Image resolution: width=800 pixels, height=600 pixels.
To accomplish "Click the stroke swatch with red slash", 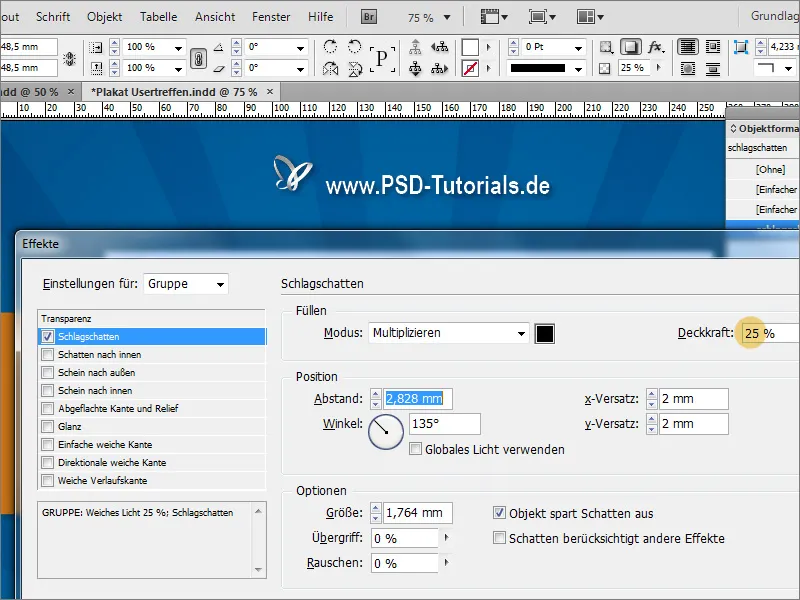I will point(470,68).
